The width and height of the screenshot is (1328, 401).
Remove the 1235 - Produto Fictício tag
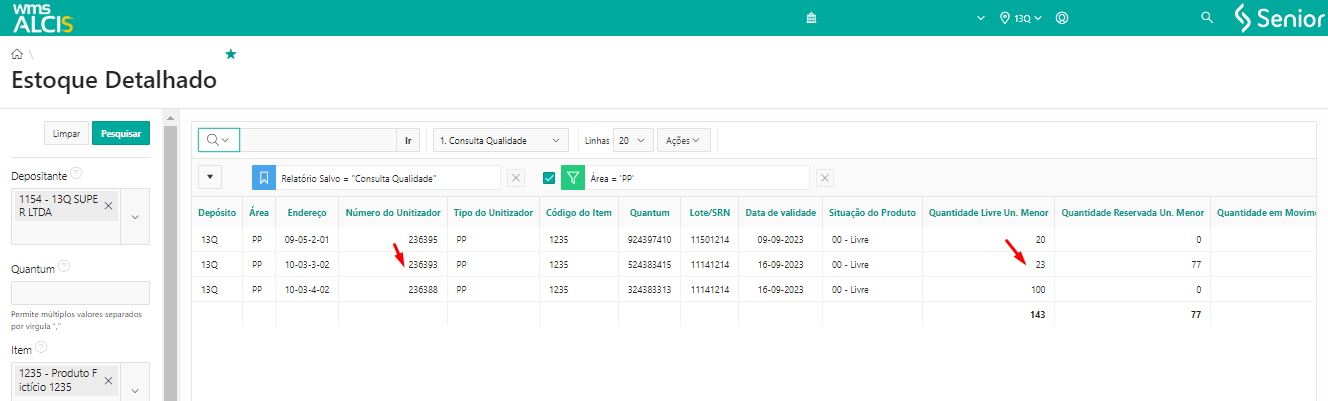pyautogui.click(x=108, y=381)
